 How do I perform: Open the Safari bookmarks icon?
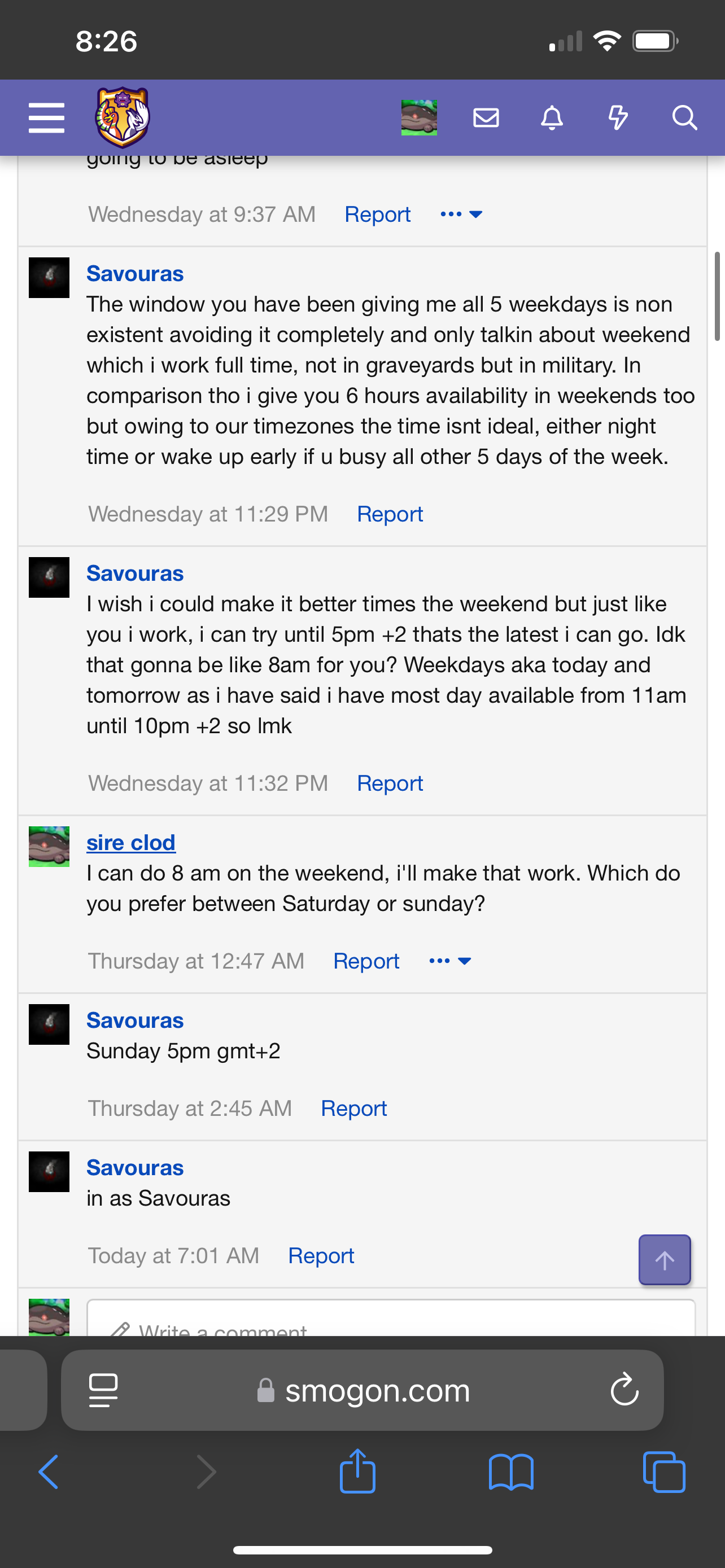[x=511, y=1471]
